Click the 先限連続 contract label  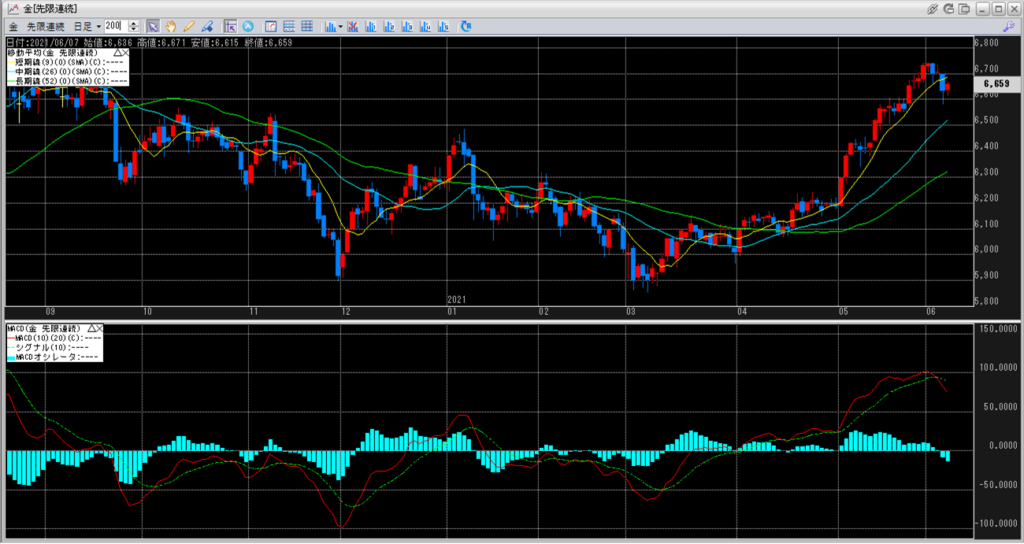[x=44, y=25]
